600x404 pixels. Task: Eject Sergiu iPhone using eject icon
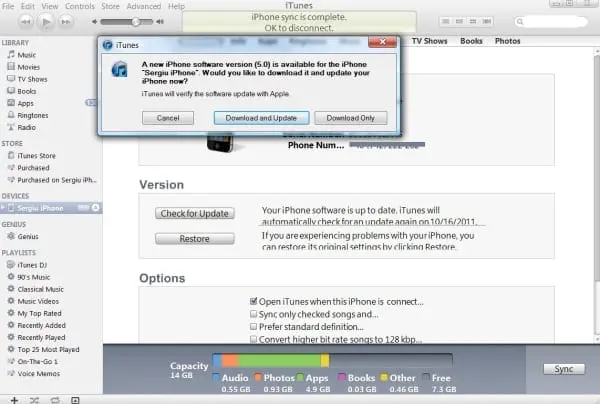[x=96, y=207]
